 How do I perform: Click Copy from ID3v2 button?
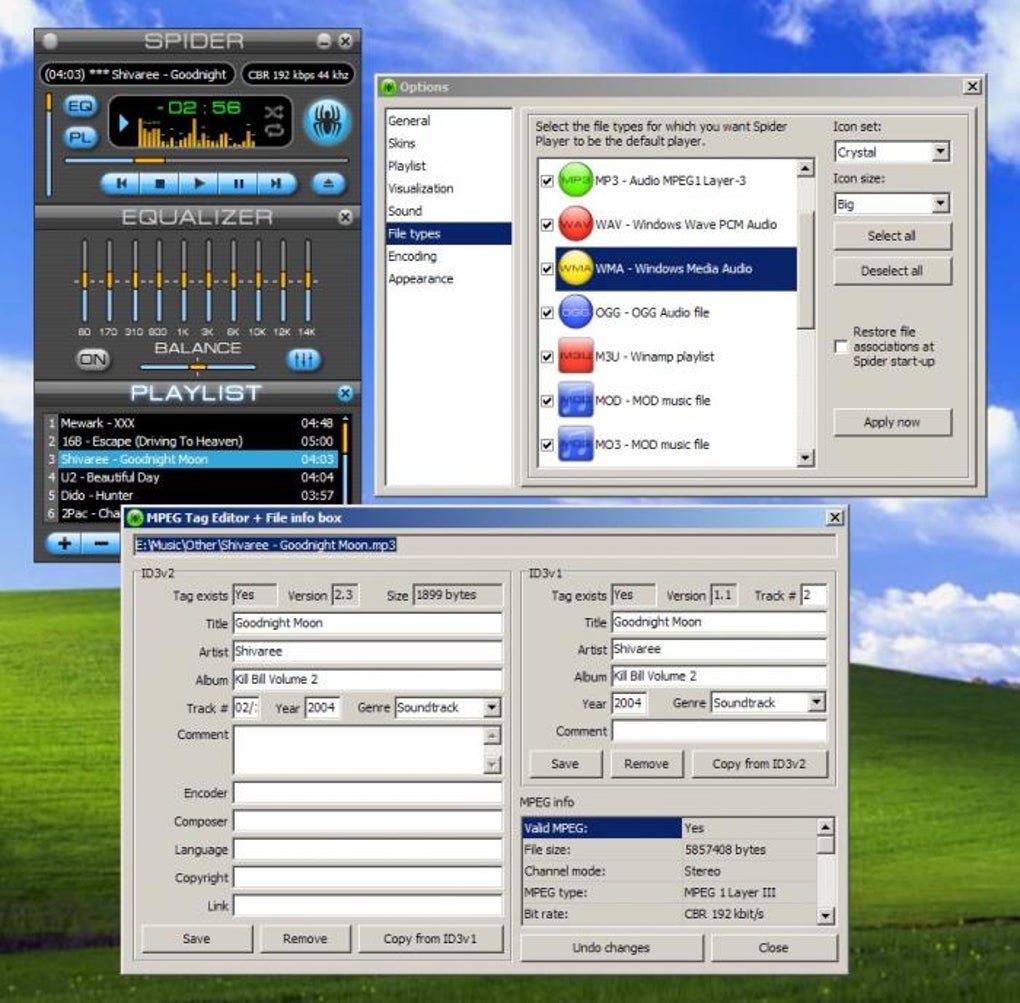click(x=759, y=764)
